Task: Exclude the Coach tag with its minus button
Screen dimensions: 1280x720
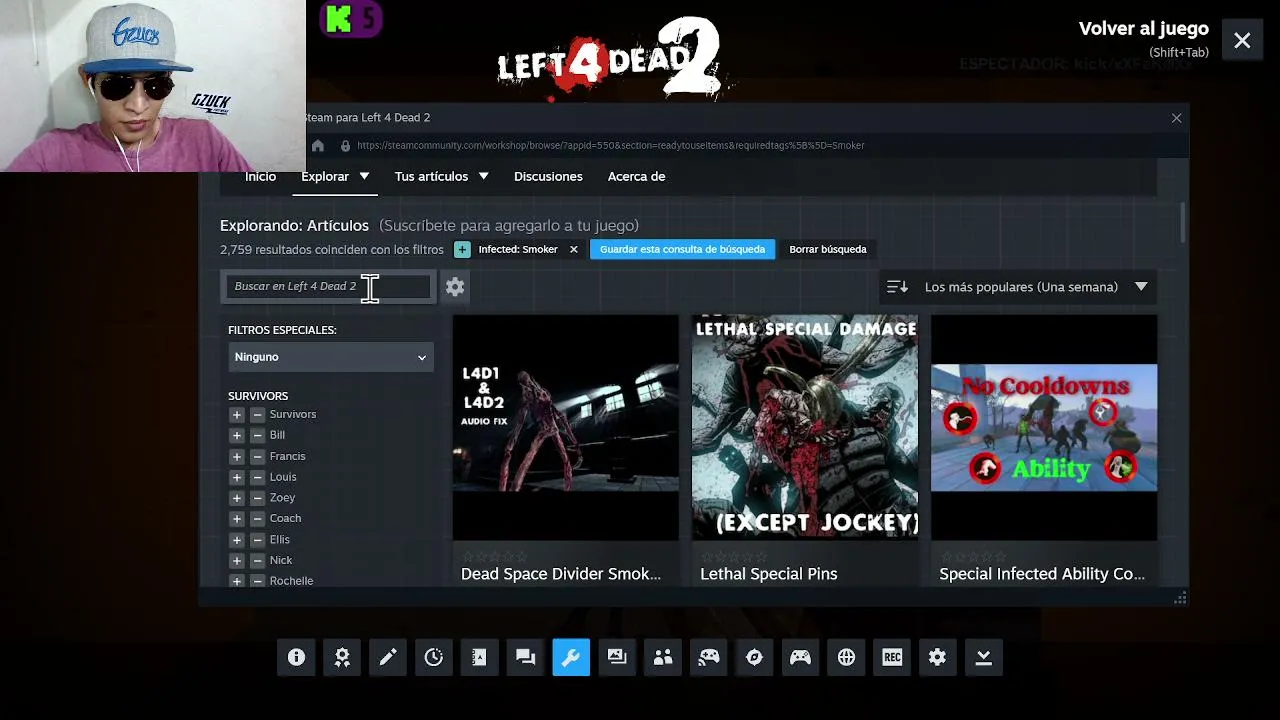Action: (x=257, y=519)
